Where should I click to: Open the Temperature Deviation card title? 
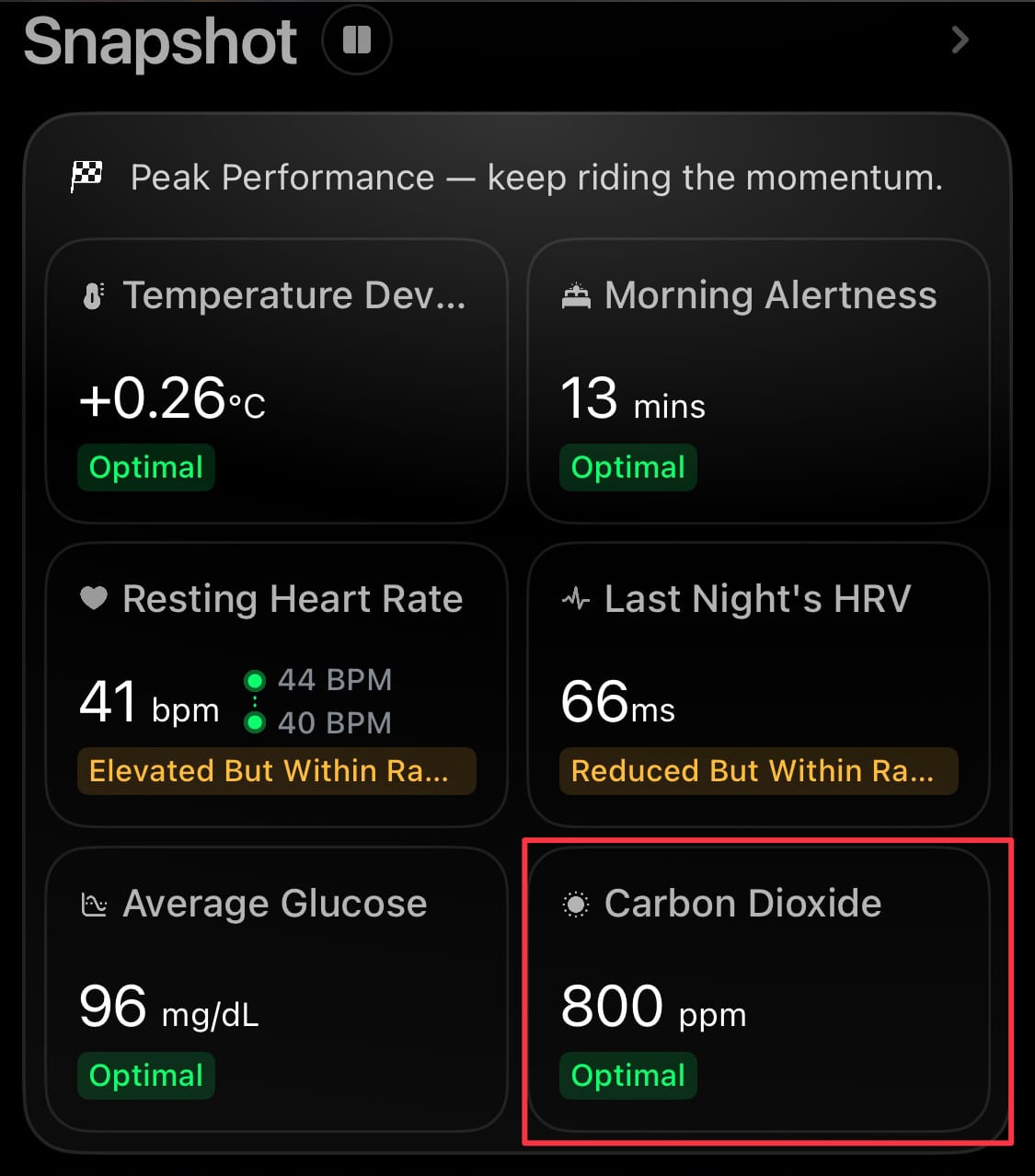click(x=294, y=295)
